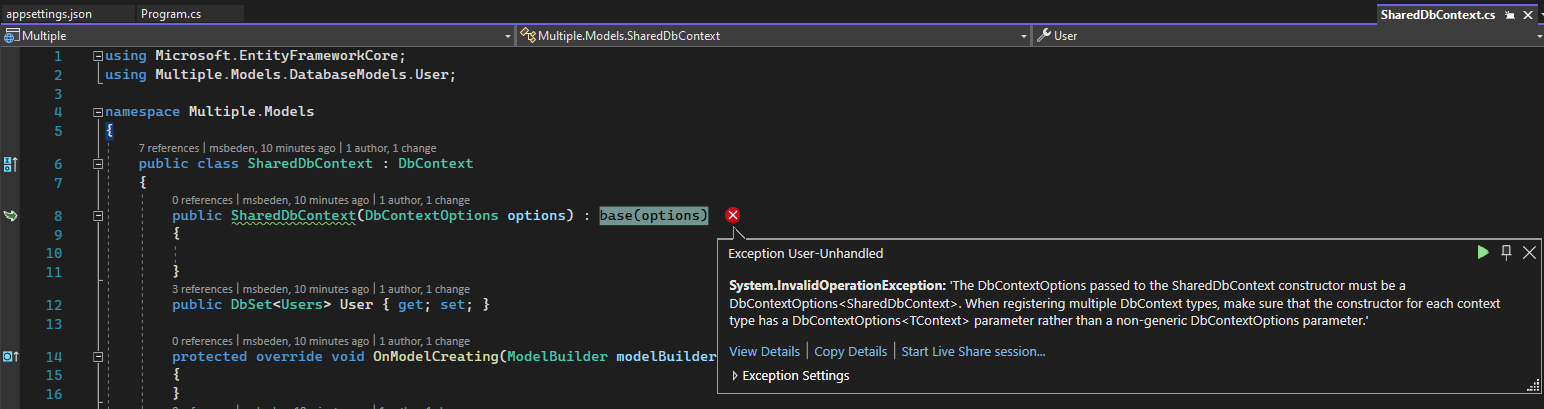Click the Microsoft.EntityFrameworkCore using statement
1544x409 pixels.
tap(255, 56)
